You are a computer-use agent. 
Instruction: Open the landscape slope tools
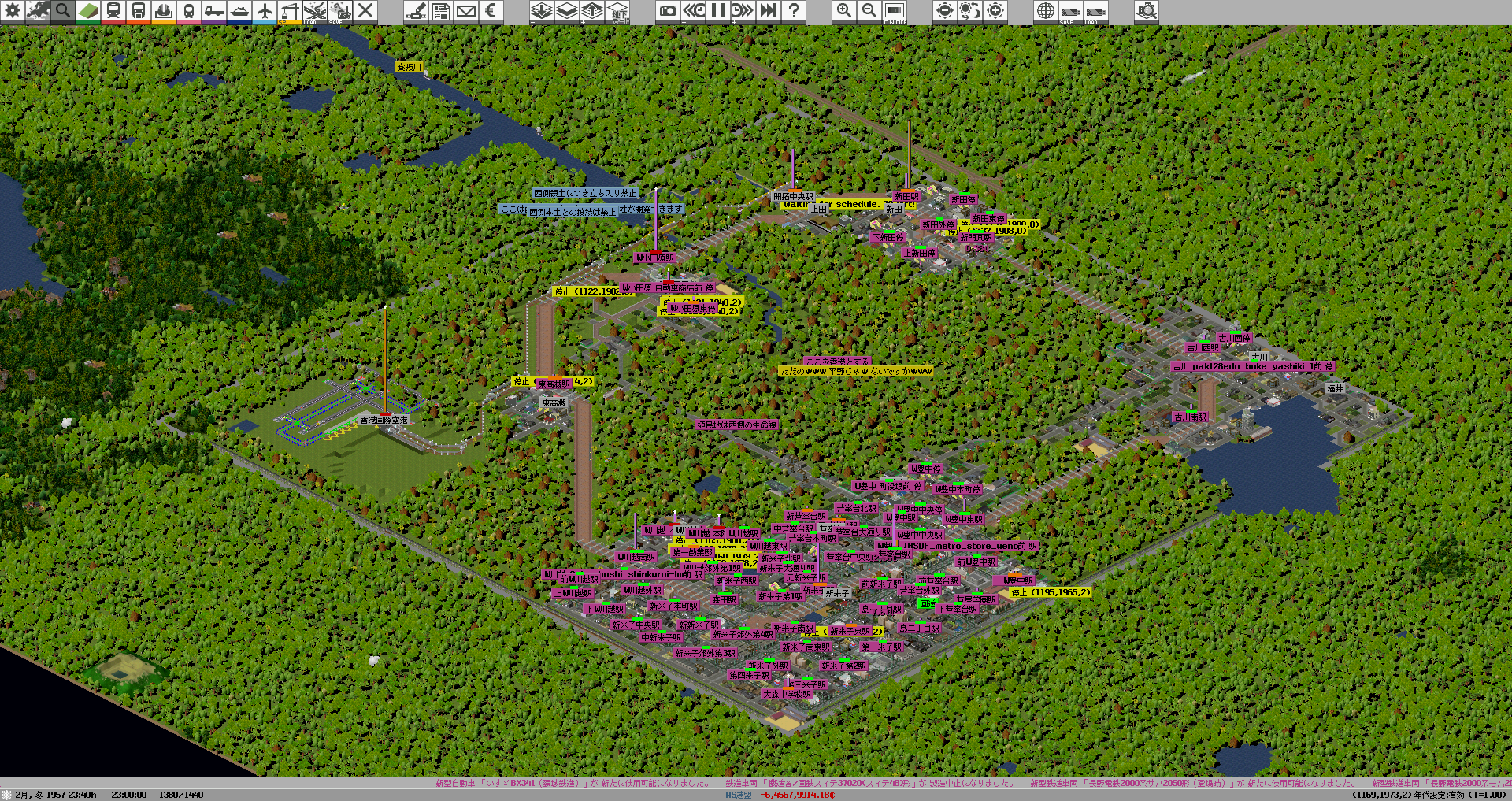88,11
